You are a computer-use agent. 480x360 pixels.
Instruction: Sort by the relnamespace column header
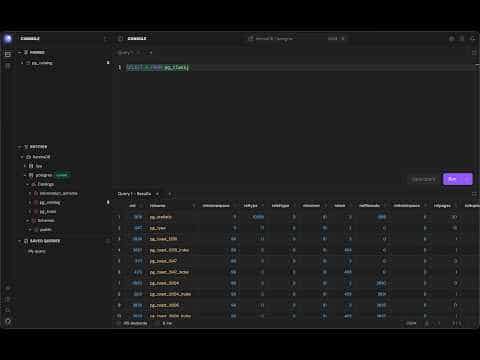[216, 206]
